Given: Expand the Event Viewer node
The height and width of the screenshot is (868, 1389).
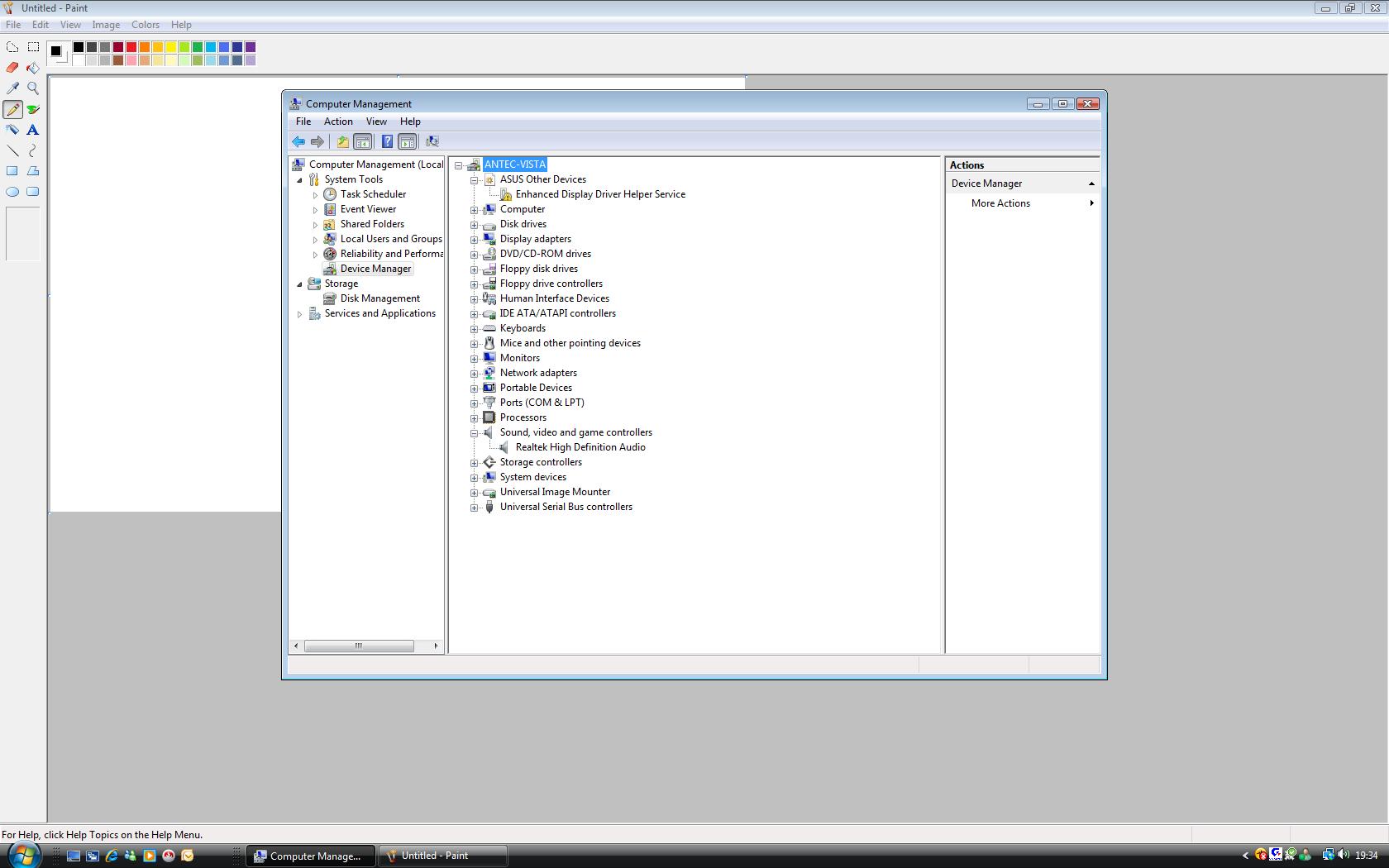Looking at the screenshot, I should (x=315, y=209).
